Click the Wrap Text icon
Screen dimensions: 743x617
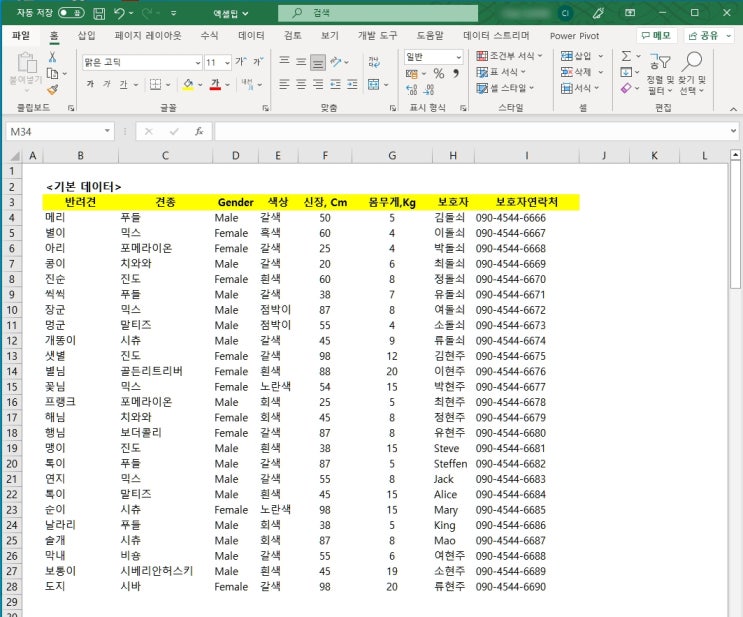374,62
